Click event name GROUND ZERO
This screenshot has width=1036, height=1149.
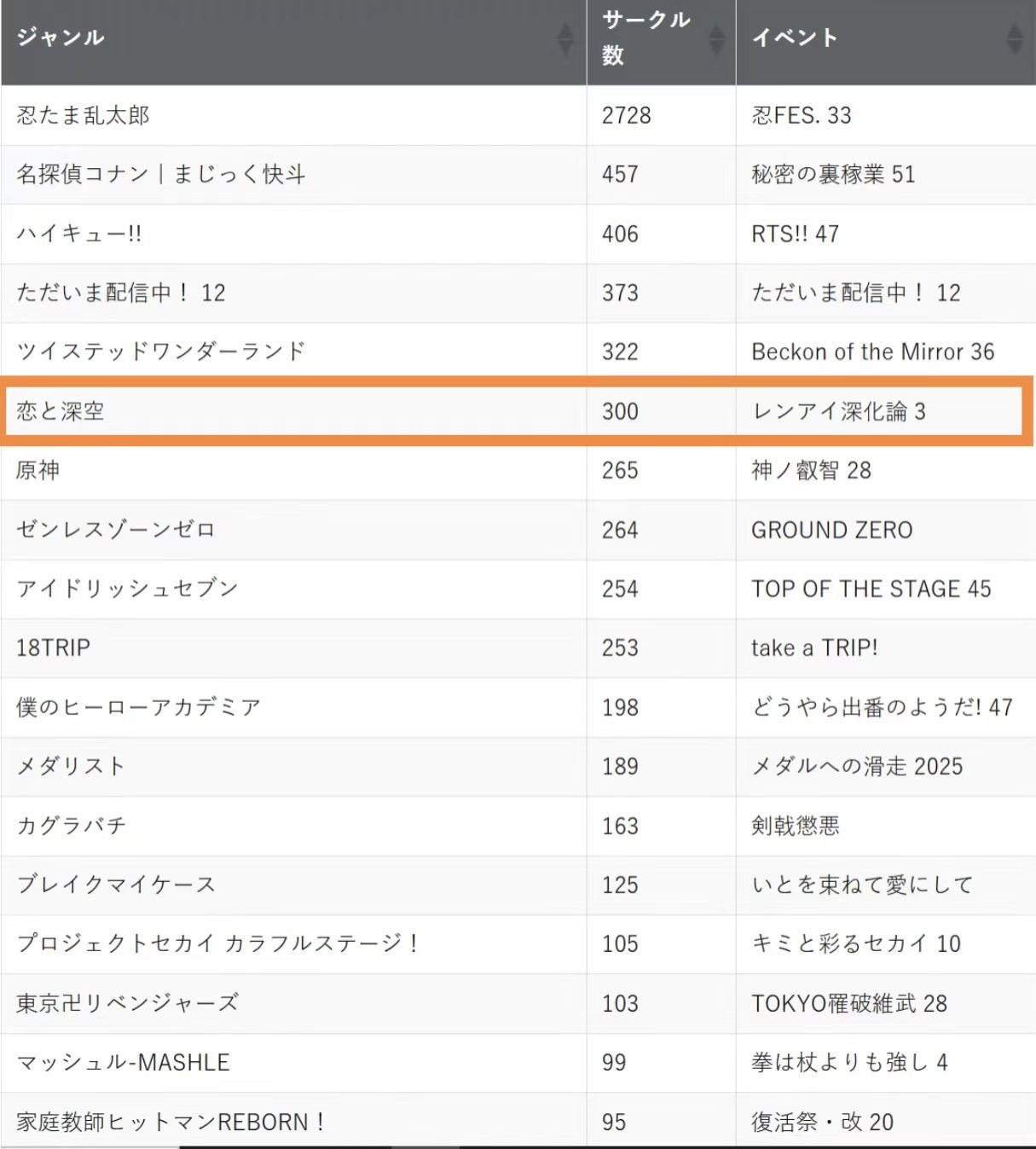(831, 530)
